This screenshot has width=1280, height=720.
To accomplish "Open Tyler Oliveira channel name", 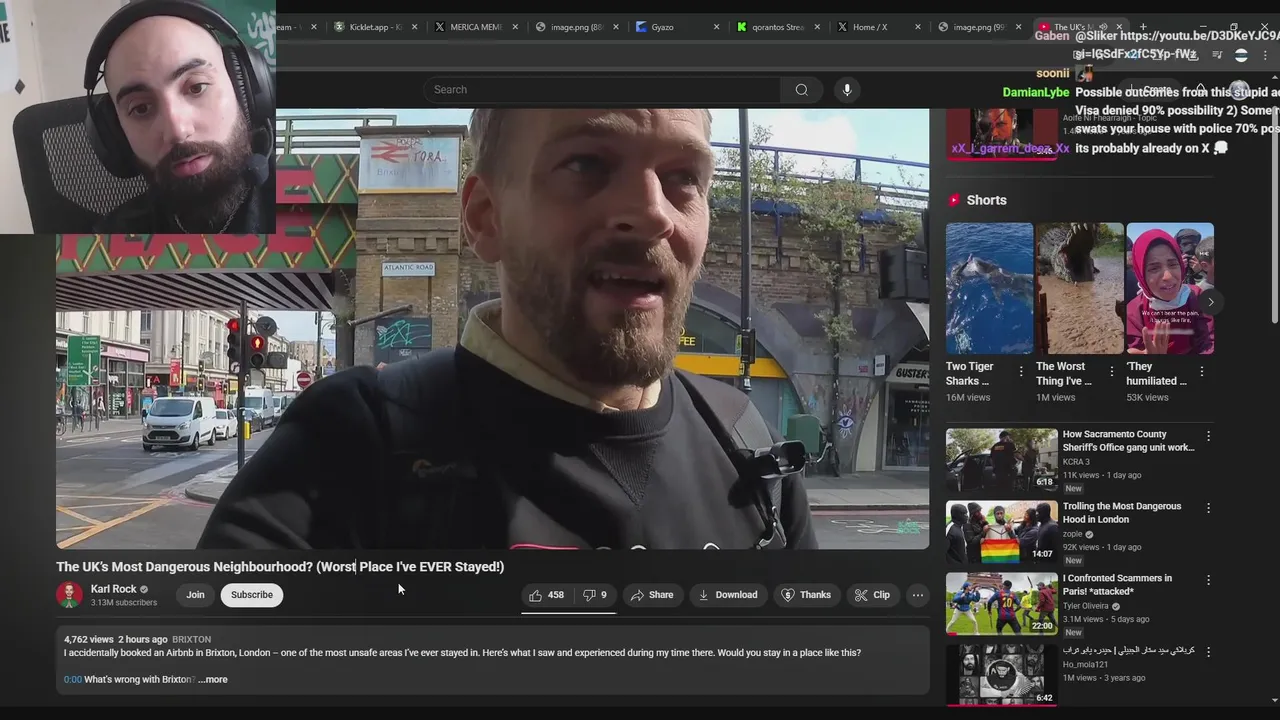I will tap(1087, 606).
